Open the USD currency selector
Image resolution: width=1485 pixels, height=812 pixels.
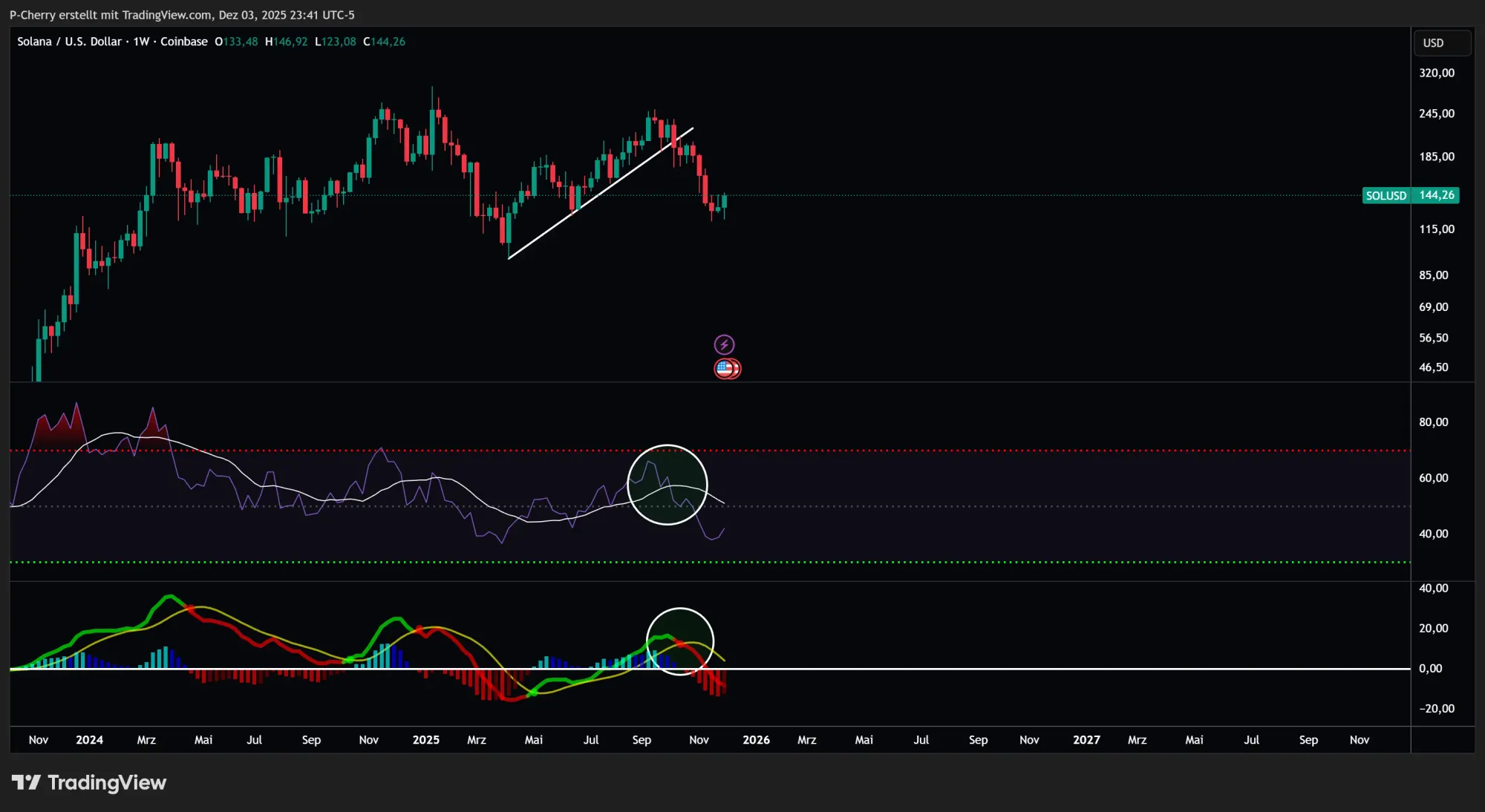click(1440, 42)
